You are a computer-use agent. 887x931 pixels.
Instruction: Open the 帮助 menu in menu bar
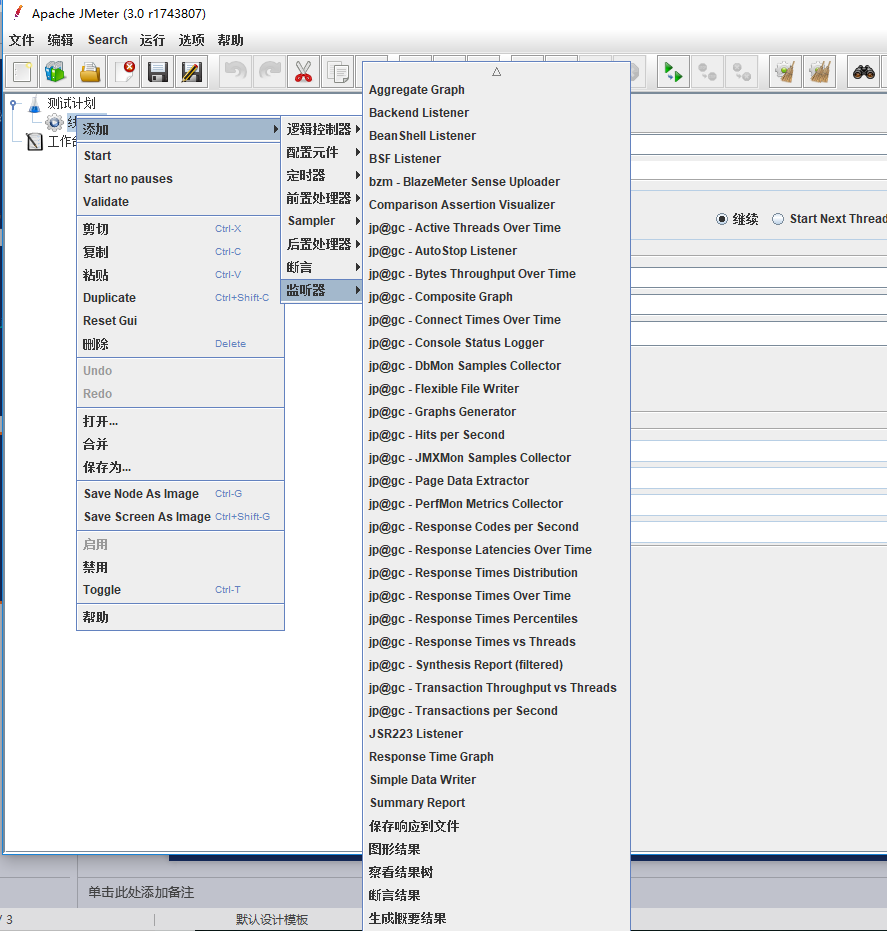click(x=230, y=40)
